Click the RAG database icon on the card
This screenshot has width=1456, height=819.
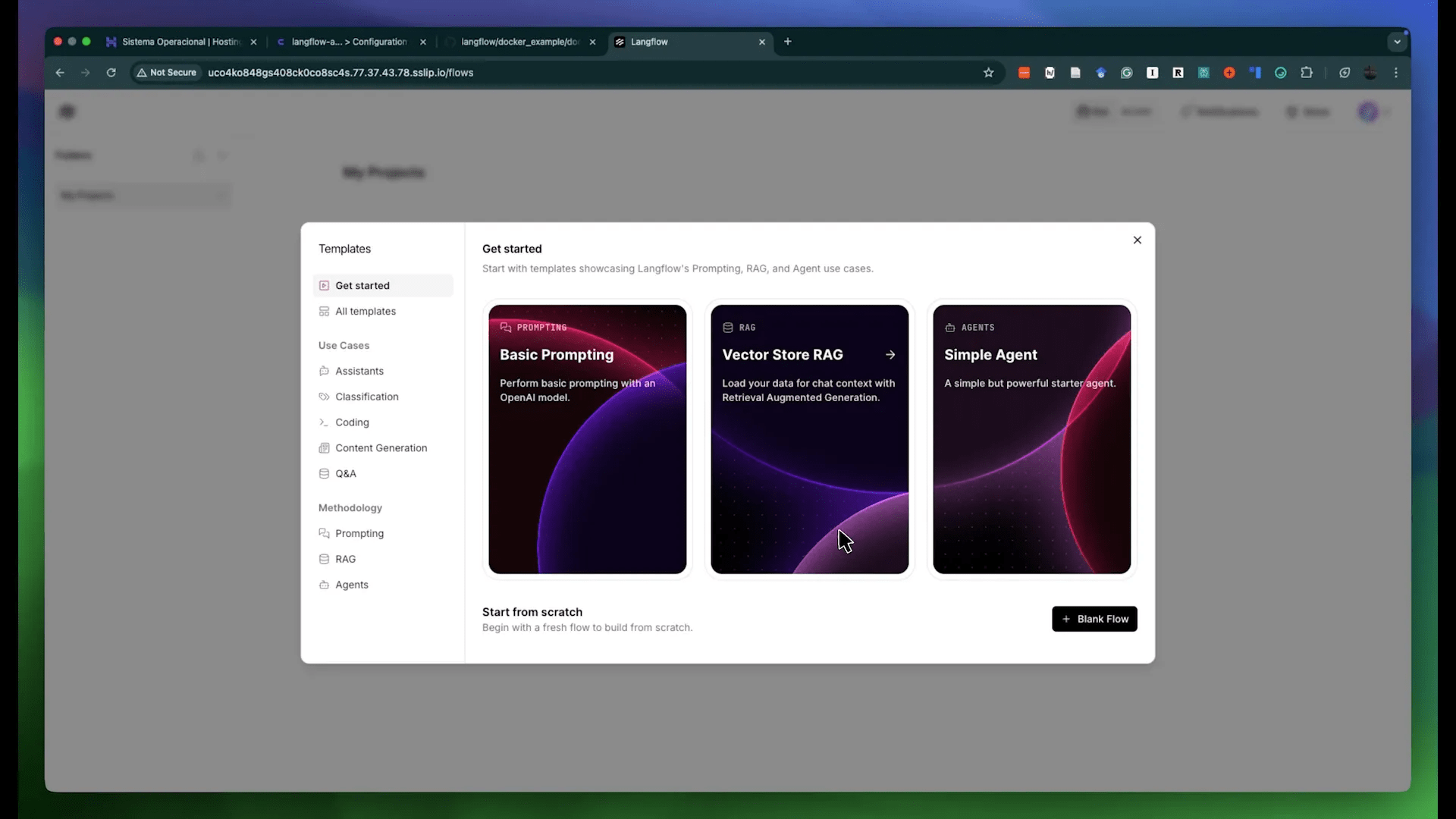click(728, 328)
